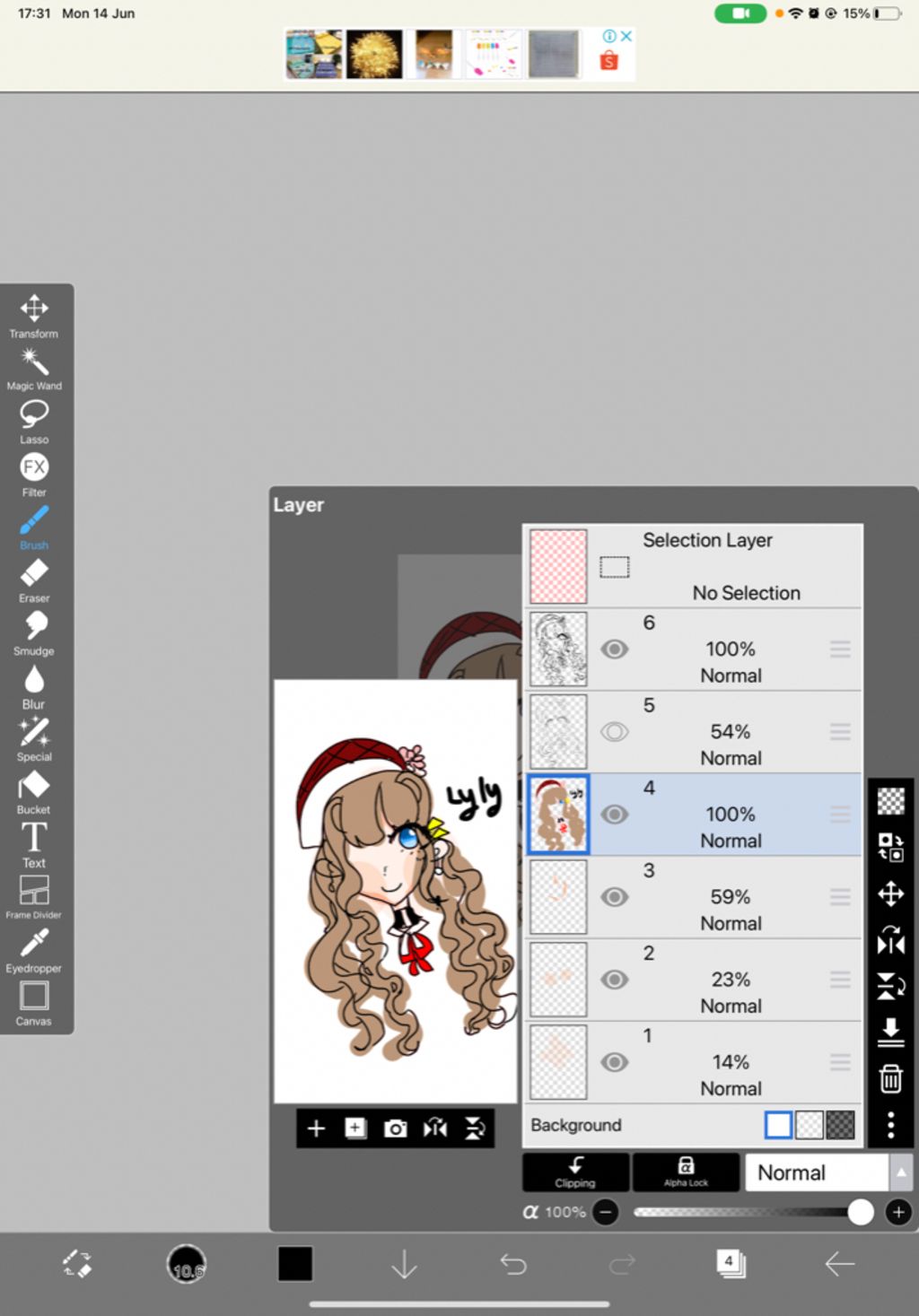Choose dark transparent background swatch
This screenshot has width=919, height=1316.
tap(840, 1125)
